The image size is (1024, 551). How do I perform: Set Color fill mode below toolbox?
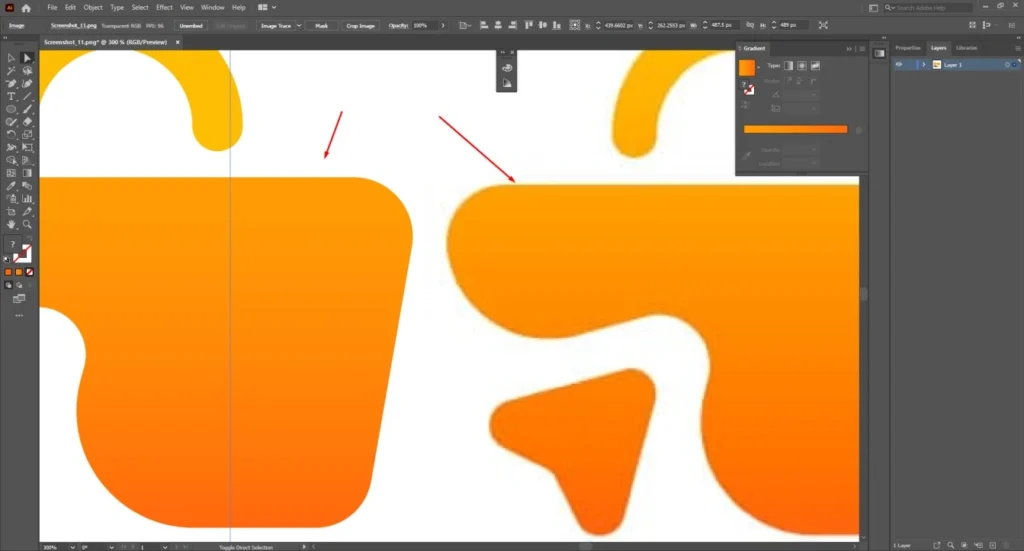pyautogui.click(x=8, y=272)
